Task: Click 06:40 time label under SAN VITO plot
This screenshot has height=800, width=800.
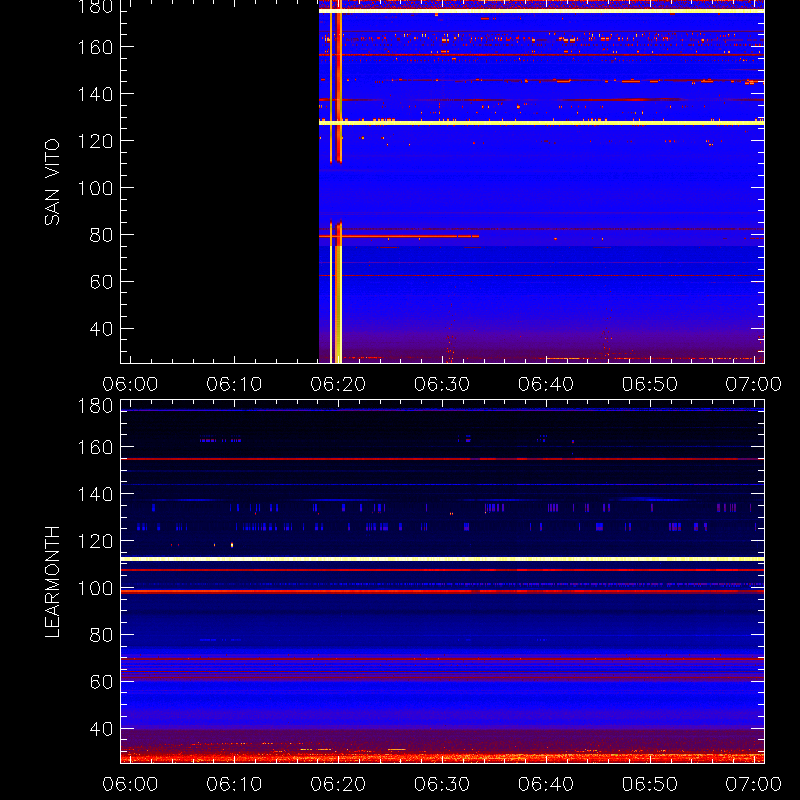Action: (x=546, y=384)
